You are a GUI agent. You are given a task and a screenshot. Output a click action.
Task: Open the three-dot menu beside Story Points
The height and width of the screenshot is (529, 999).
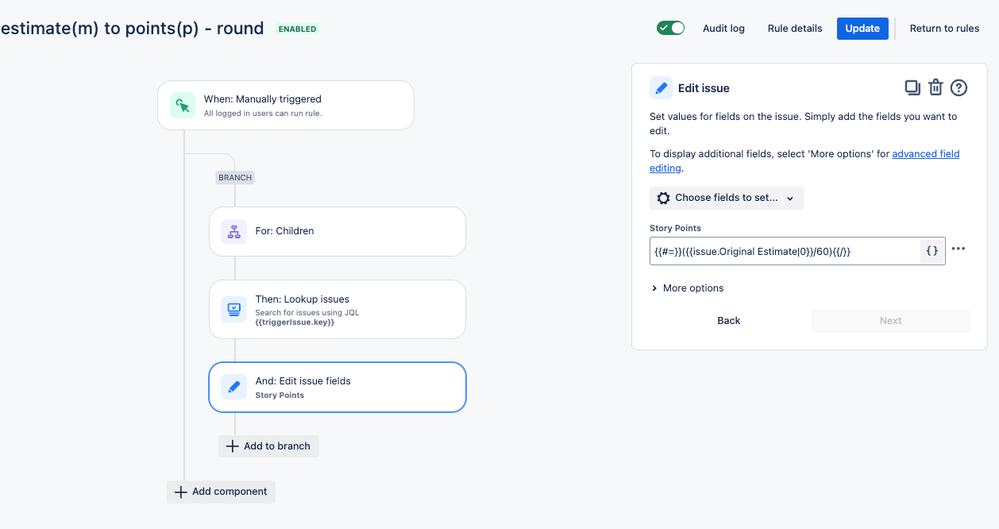click(x=958, y=249)
